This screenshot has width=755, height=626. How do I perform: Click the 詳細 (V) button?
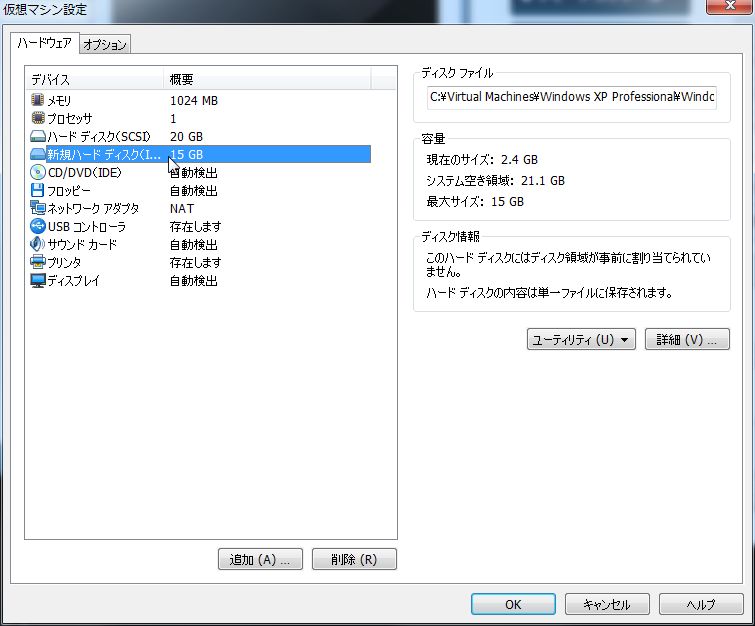687,339
